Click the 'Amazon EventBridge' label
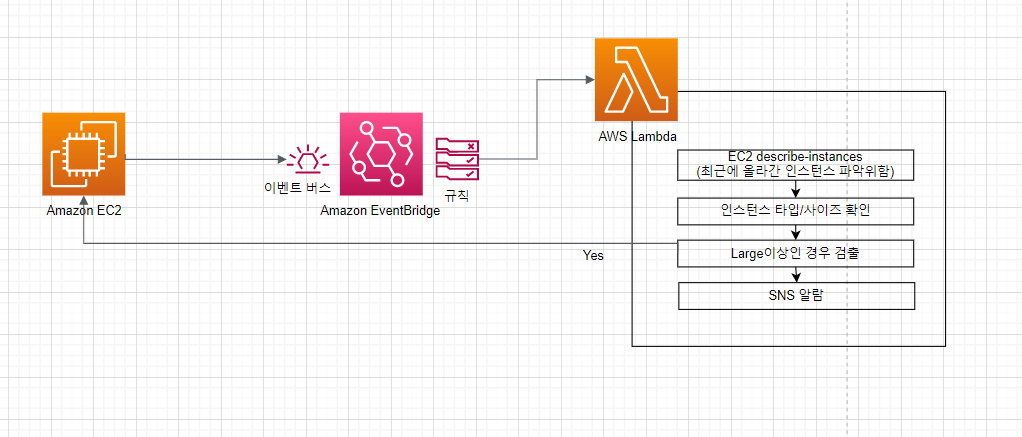1022x437 pixels. click(x=381, y=211)
